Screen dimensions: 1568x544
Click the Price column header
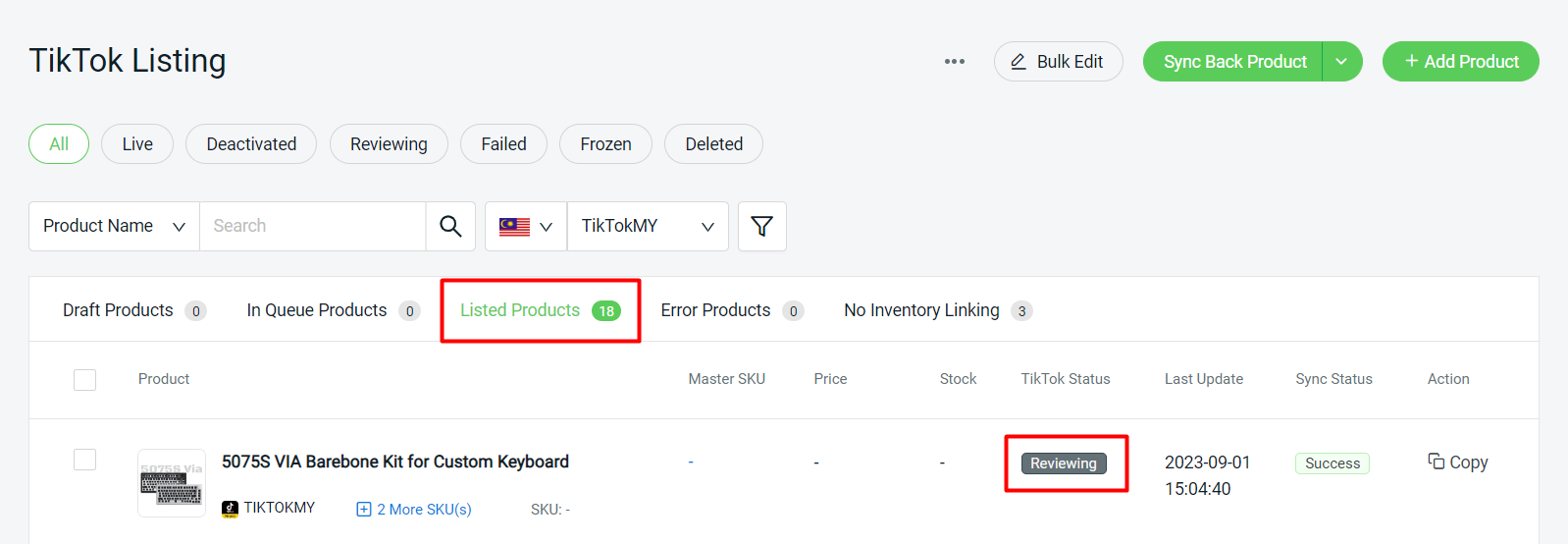pyautogui.click(x=830, y=379)
